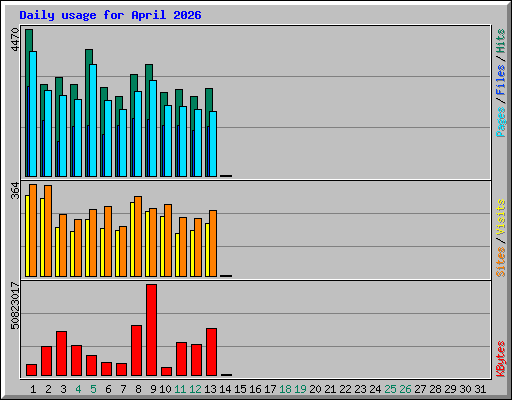Click weekend day label 5 on the x-axis
This screenshot has height=400, width=512.
[93, 389]
